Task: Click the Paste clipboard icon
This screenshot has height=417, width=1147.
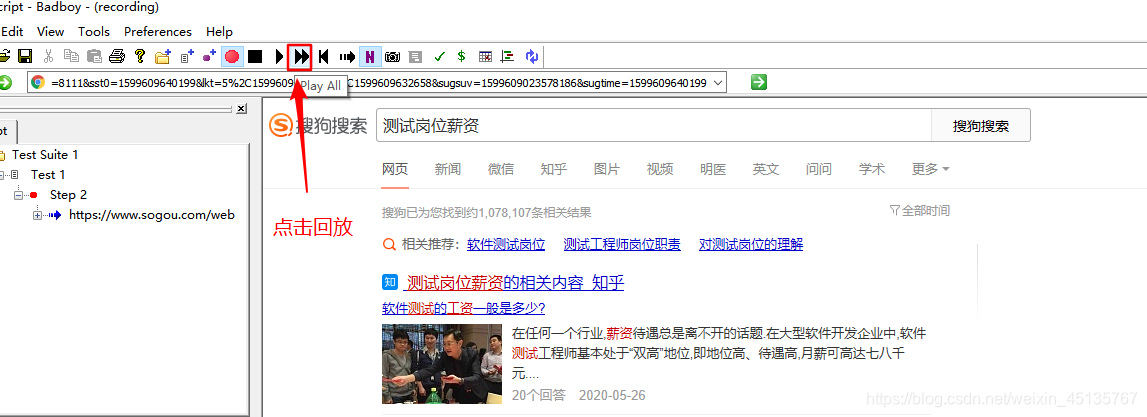Action: point(94,56)
